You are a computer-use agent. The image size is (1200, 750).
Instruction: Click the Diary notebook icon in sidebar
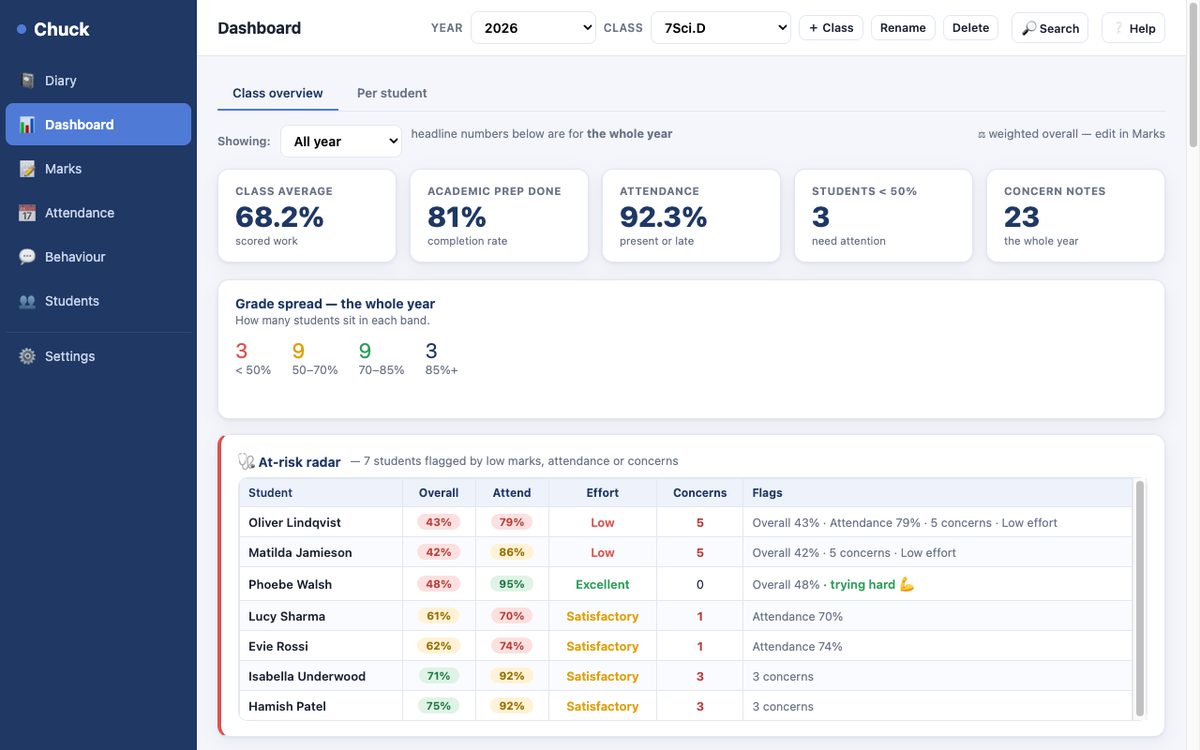click(x=27, y=81)
